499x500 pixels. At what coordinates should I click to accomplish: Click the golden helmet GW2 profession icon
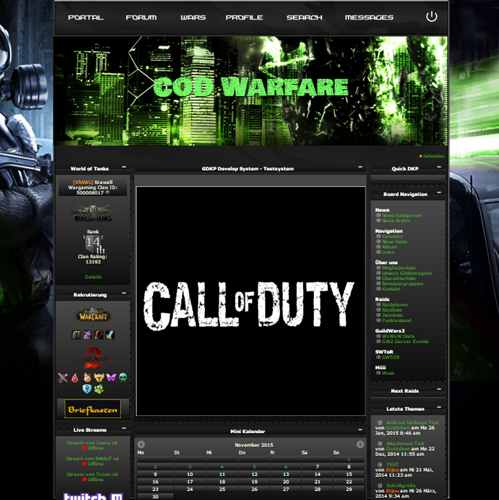pos(99,378)
